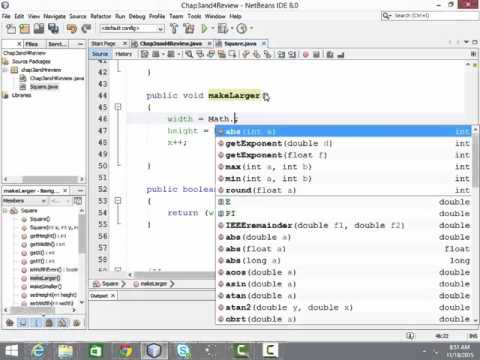Image resolution: width=480 pixels, height=360 pixels.
Task: Run the project with green arrow
Action: tap(205, 29)
